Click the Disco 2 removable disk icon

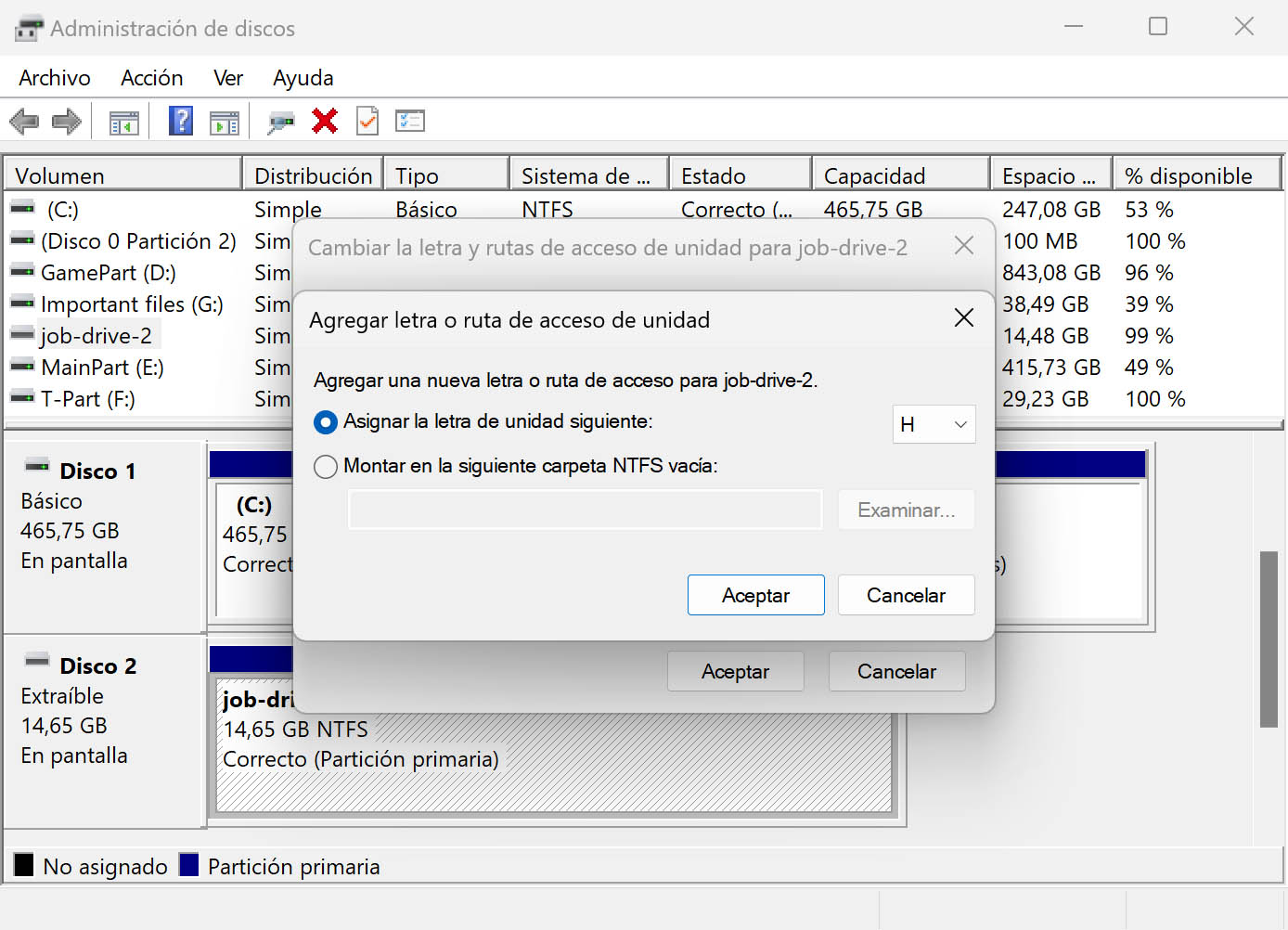coord(37,660)
